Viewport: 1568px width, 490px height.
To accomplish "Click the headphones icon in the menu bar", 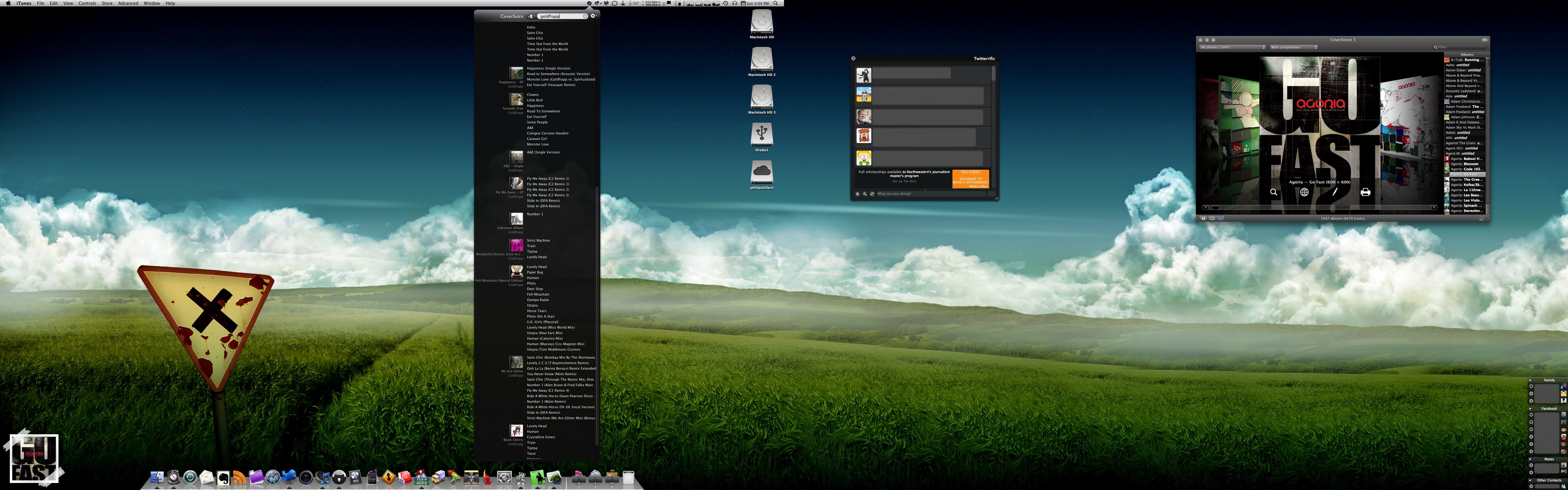I will tap(735, 3).
